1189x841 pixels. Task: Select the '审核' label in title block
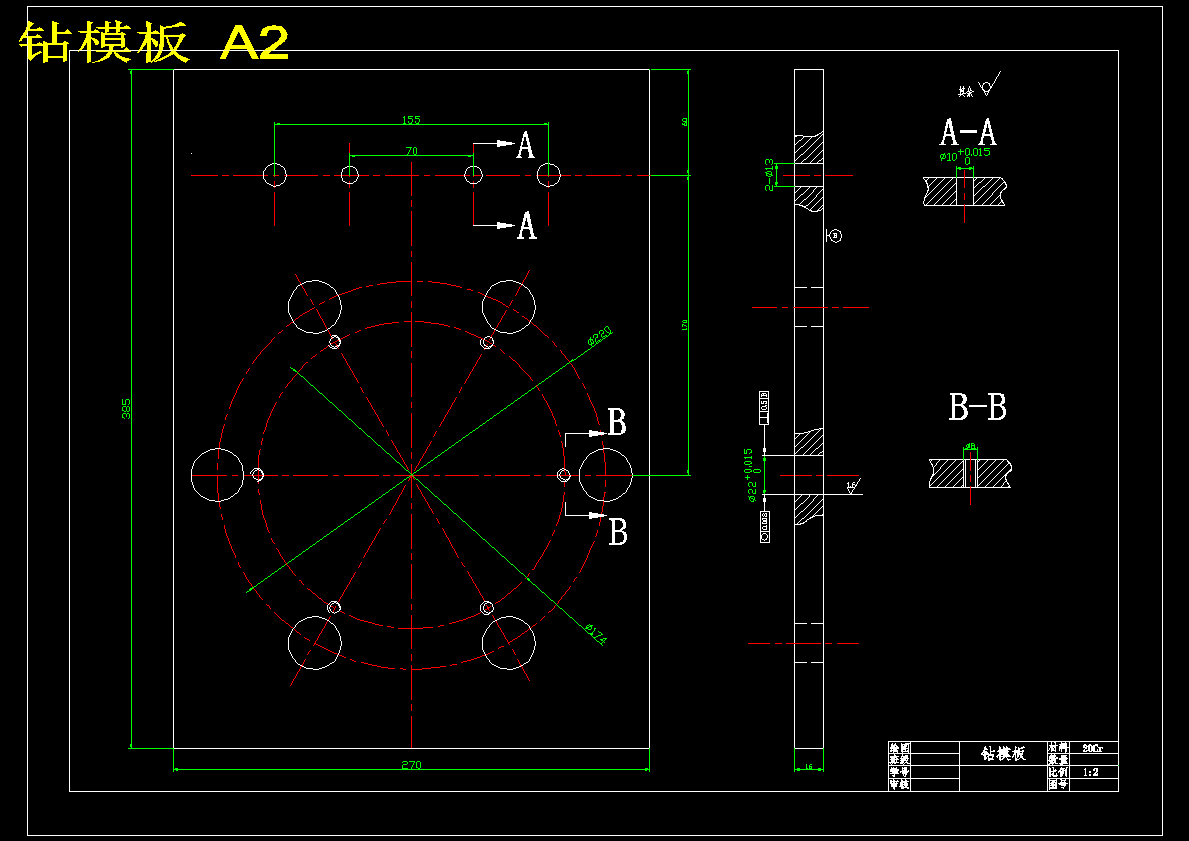[x=899, y=785]
